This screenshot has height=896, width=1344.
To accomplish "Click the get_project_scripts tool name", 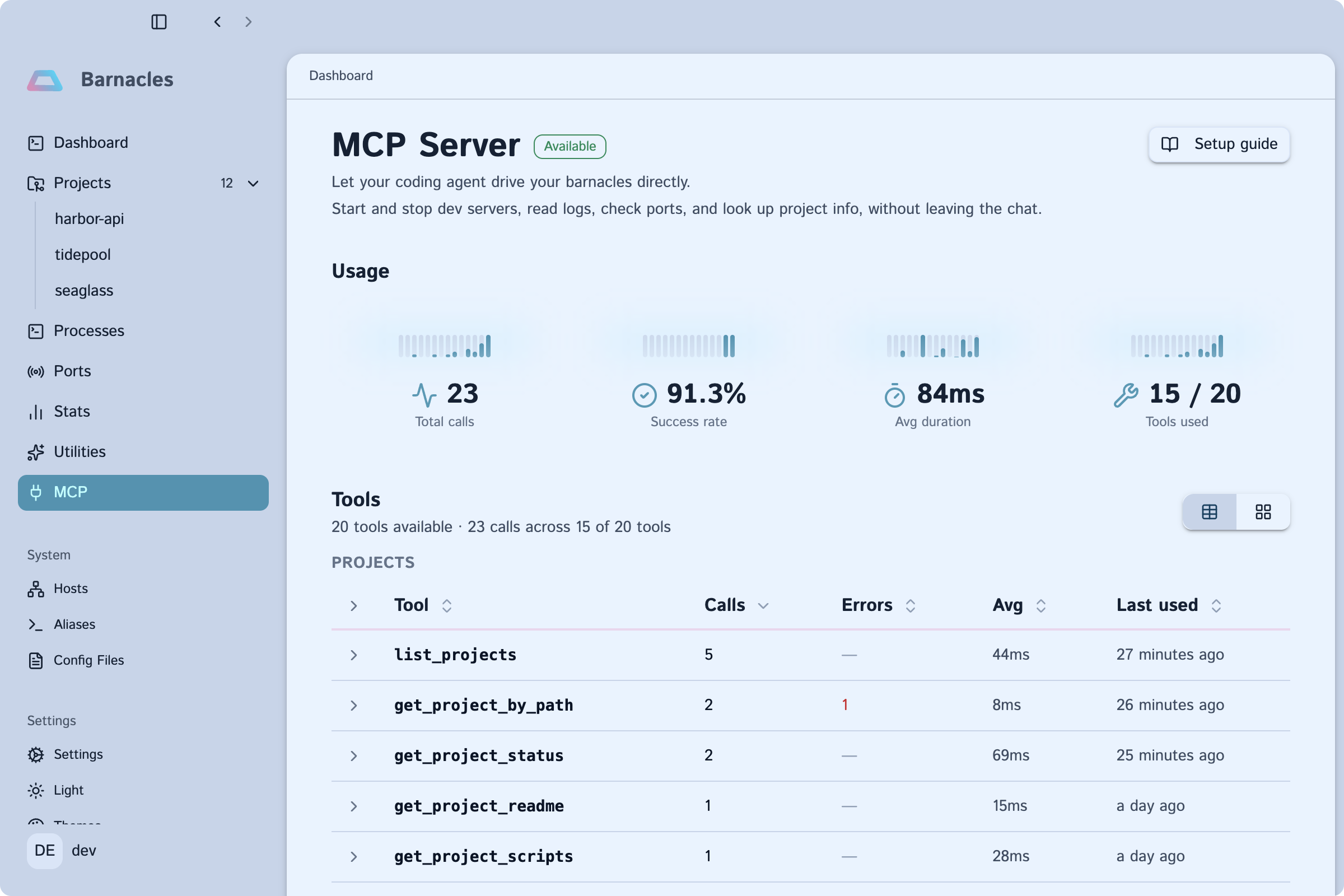I will point(483,856).
